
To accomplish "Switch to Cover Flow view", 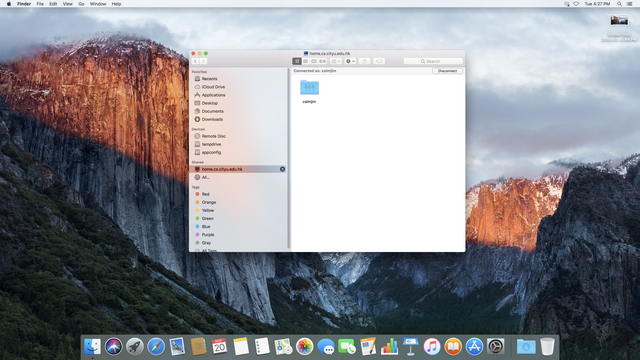I will pos(322,61).
